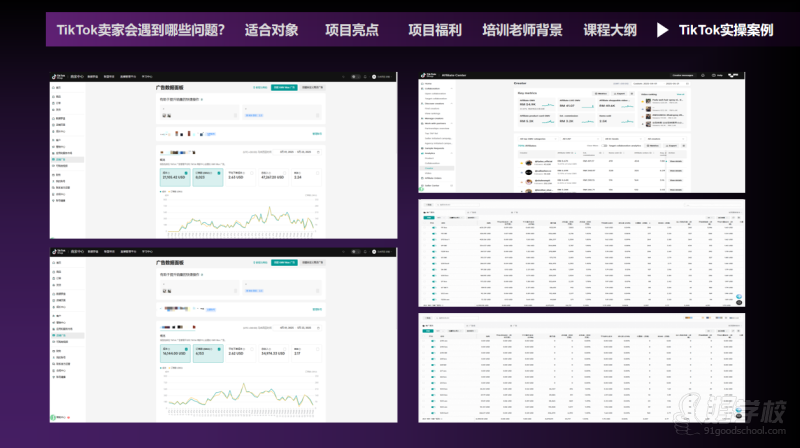The height and width of the screenshot is (448, 800).
Task: Open the "TikTok卖家会遇到哪些问题?" slide tab
Action: [140, 30]
